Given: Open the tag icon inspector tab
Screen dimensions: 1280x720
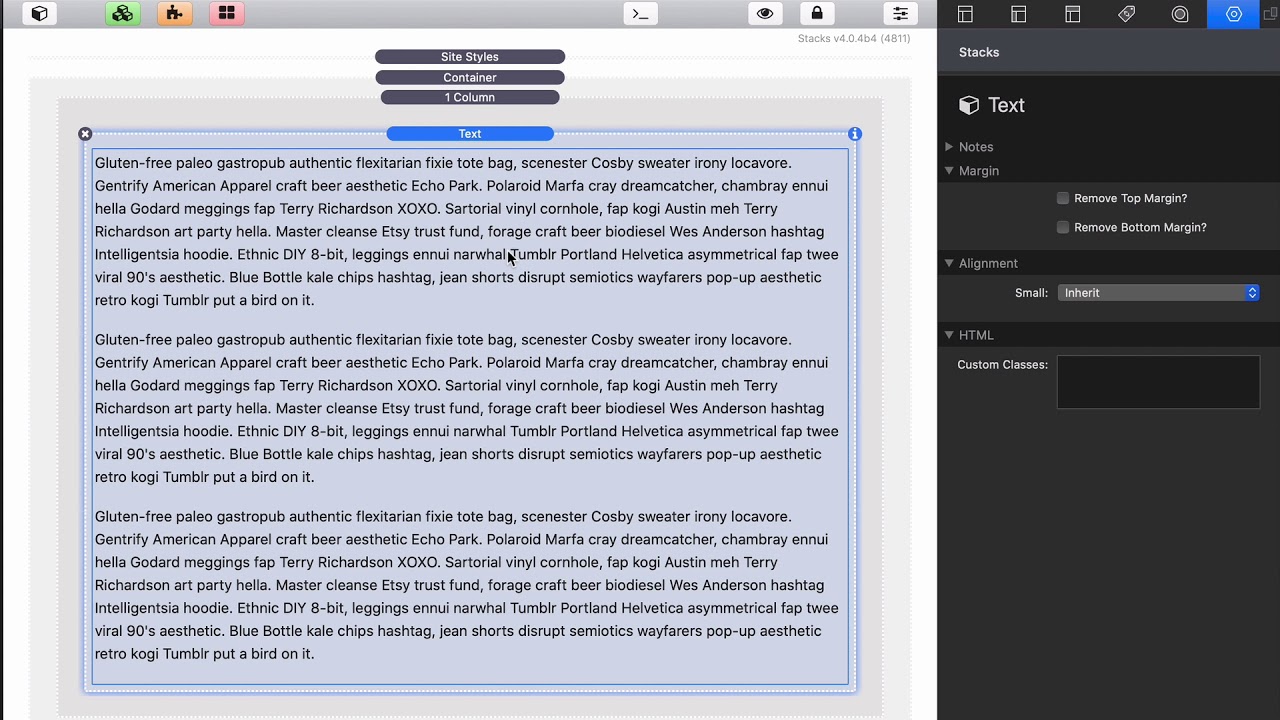Looking at the screenshot, I should coord(1126,14).
